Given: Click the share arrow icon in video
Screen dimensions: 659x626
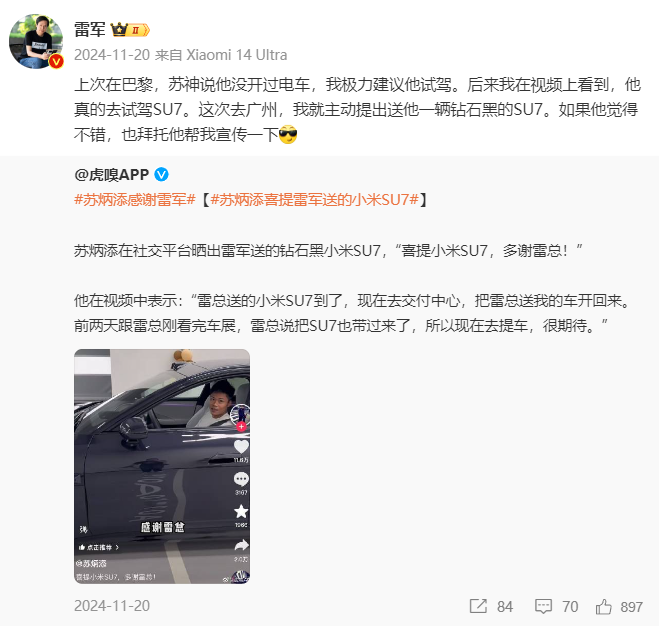Looking at the screenshot, I should [x=241, y=545].
